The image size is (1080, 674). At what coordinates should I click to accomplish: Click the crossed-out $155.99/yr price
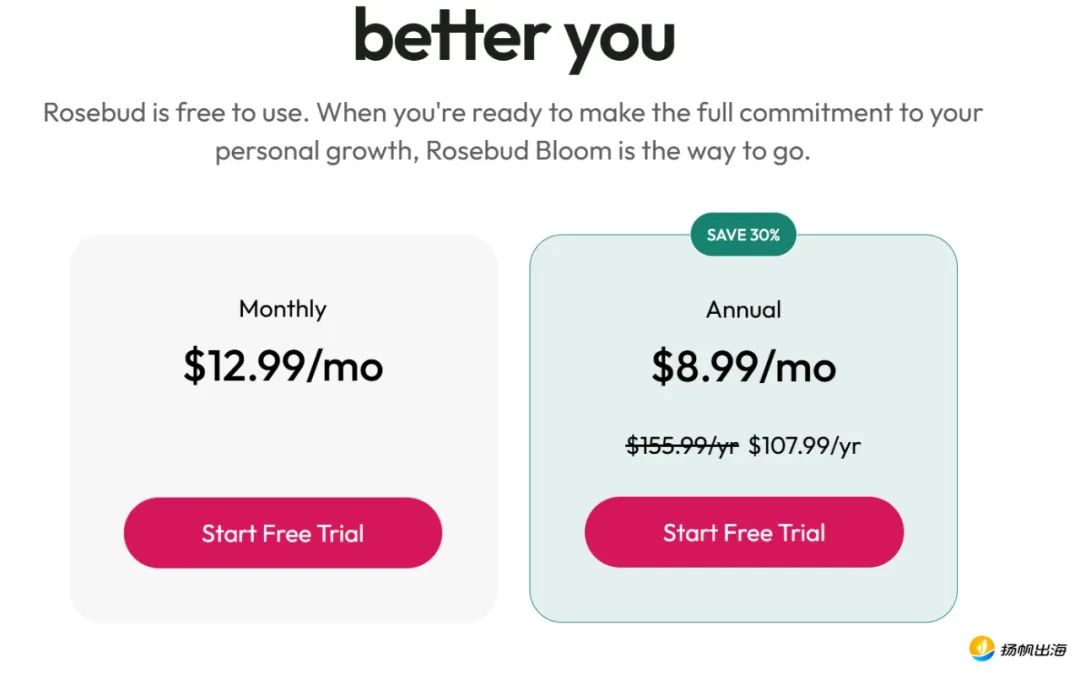click(x=682, y=445)
